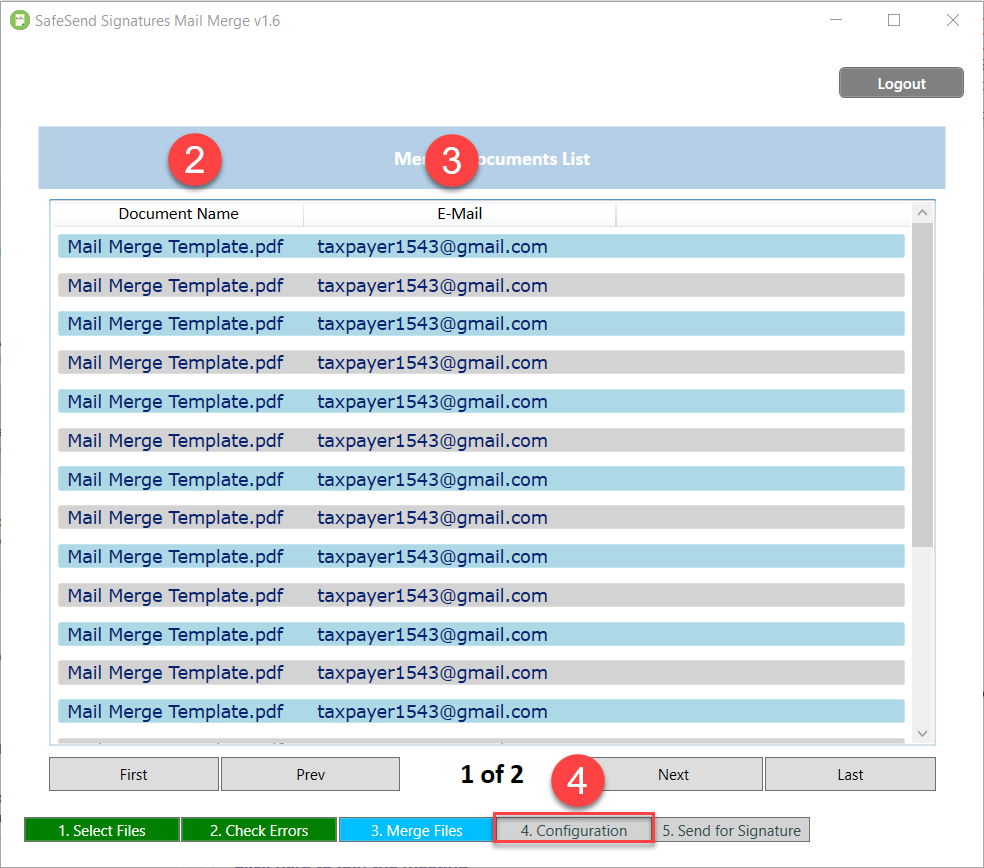
Task: Switch to 3. Merge Files step
Action: pos(416,830)
